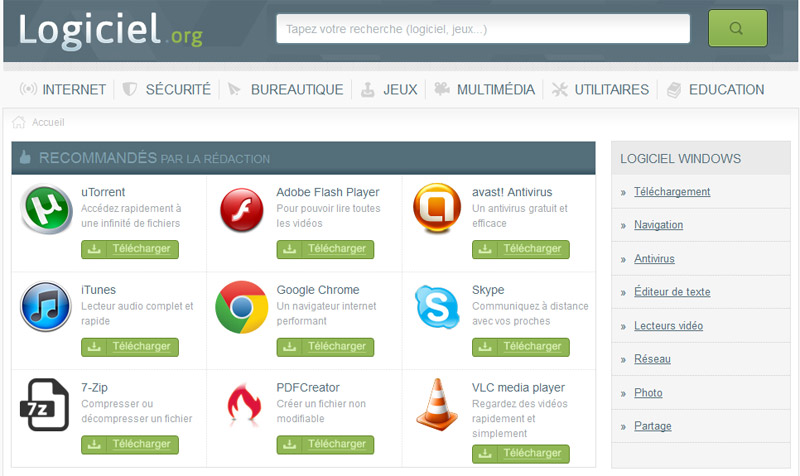Click the VLC media player title
This screenshot has height=476, width=800.
518,388
